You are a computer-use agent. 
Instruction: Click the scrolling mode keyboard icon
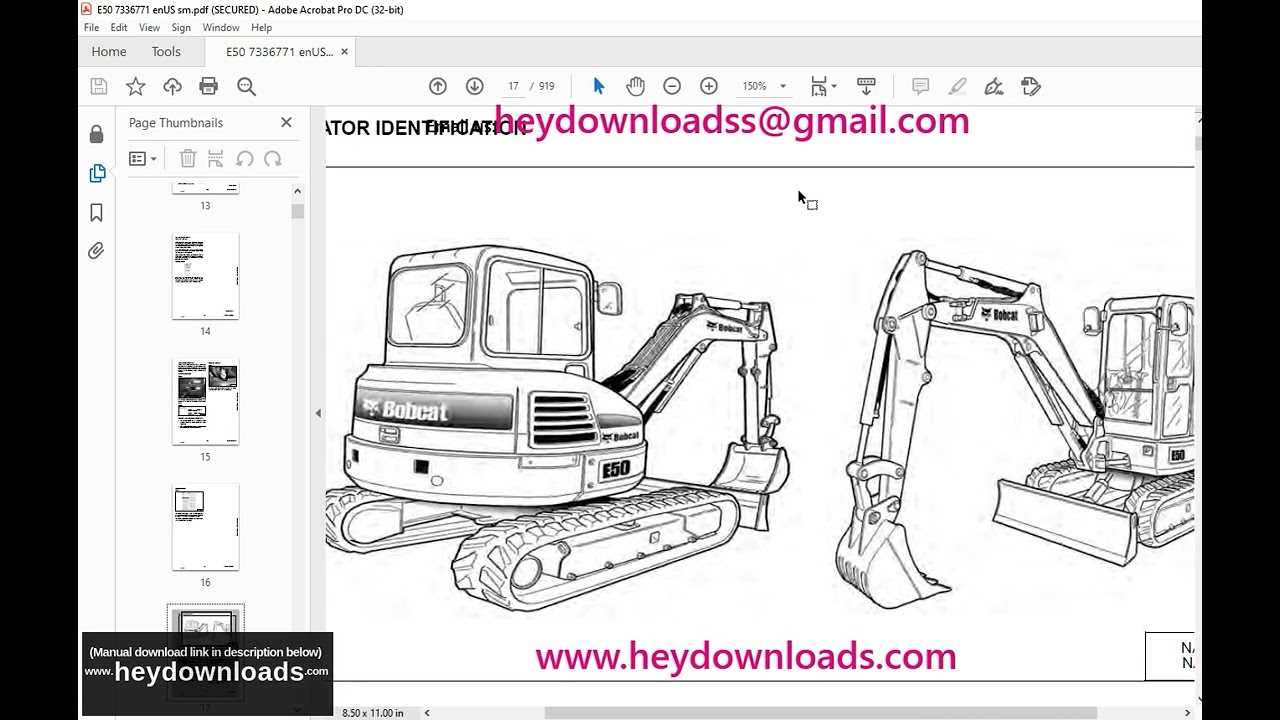866,86
